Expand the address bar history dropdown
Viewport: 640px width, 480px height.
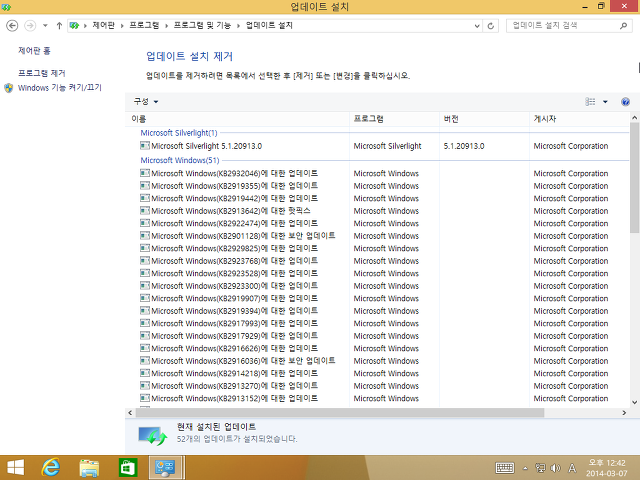tap(477, 26)
